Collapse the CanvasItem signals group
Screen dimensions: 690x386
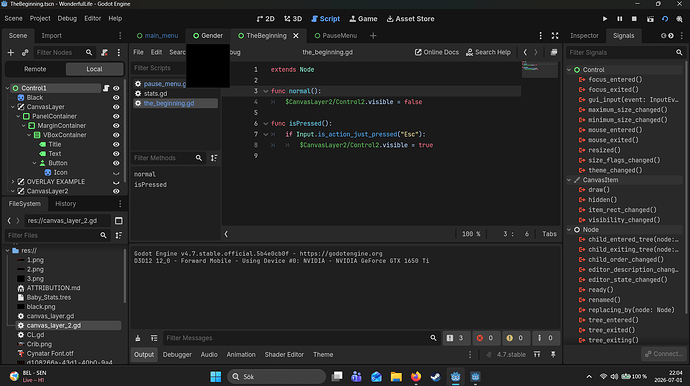(x=569, y=180)
